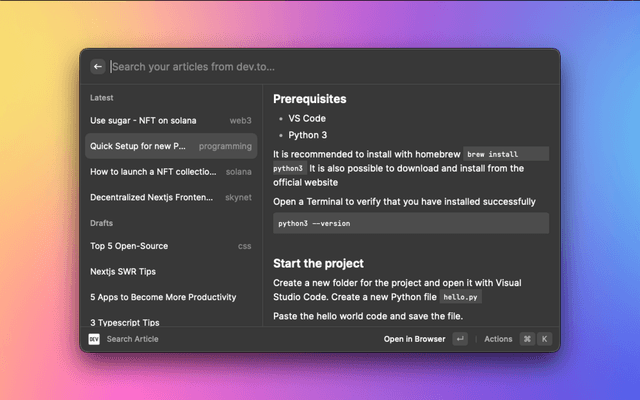640x400 pixels.
Task: Click the 'brew install' code snippet
Action: click(x=506, y=154)
